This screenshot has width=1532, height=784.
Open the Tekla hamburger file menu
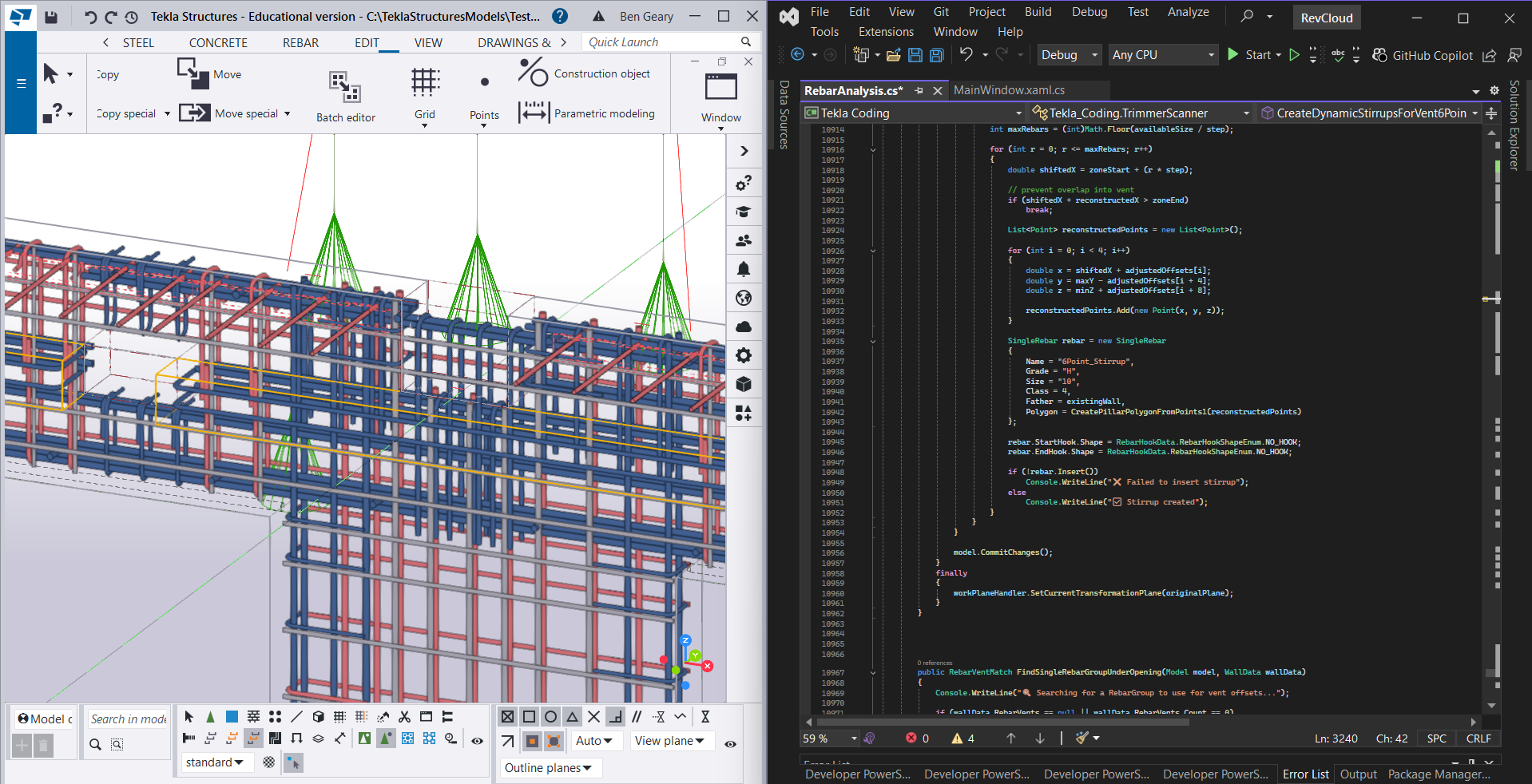(x=22, y=83)
